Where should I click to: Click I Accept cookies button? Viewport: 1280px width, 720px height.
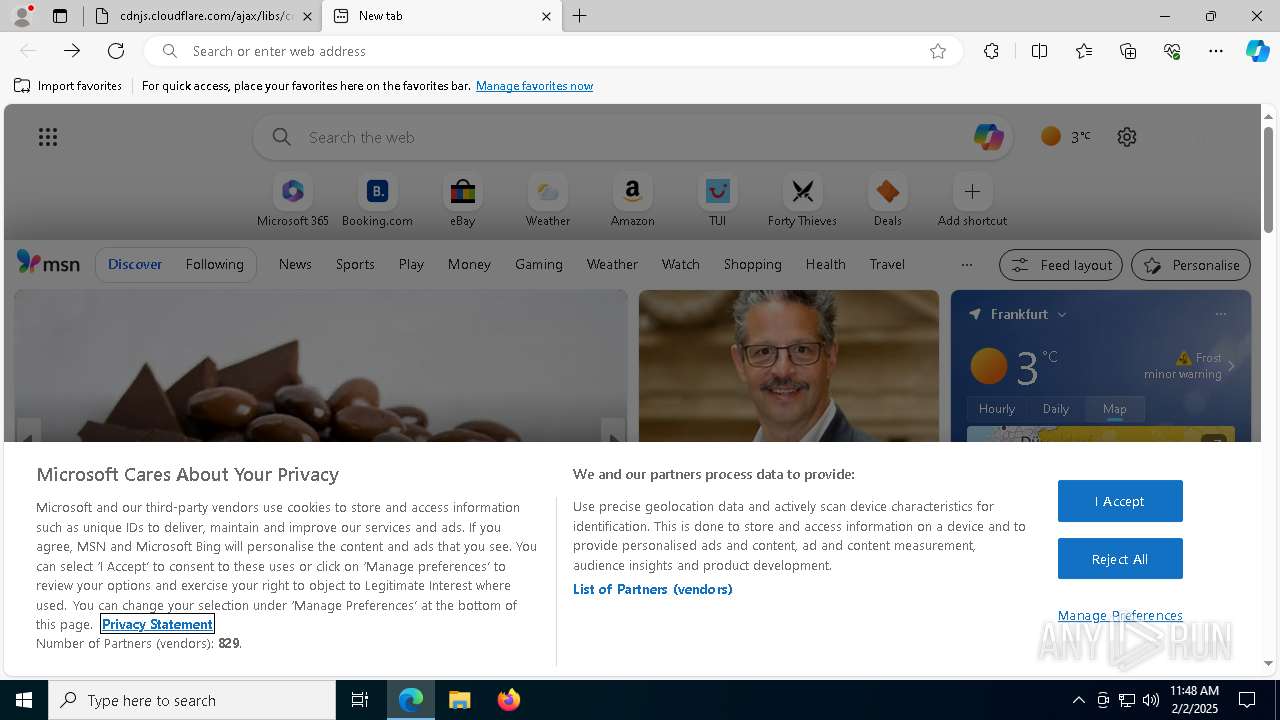[1120, 501]
